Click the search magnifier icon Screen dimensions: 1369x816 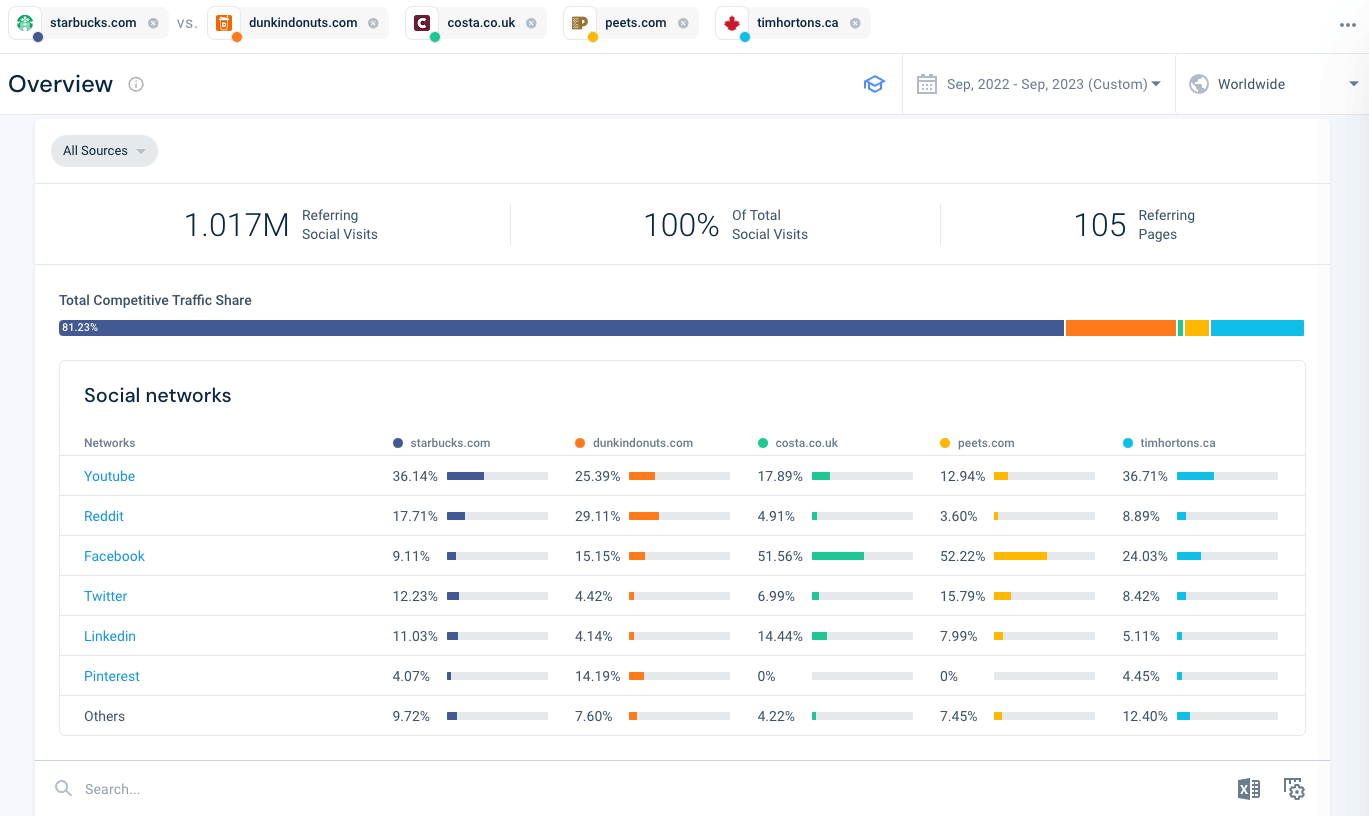point(63,788)
